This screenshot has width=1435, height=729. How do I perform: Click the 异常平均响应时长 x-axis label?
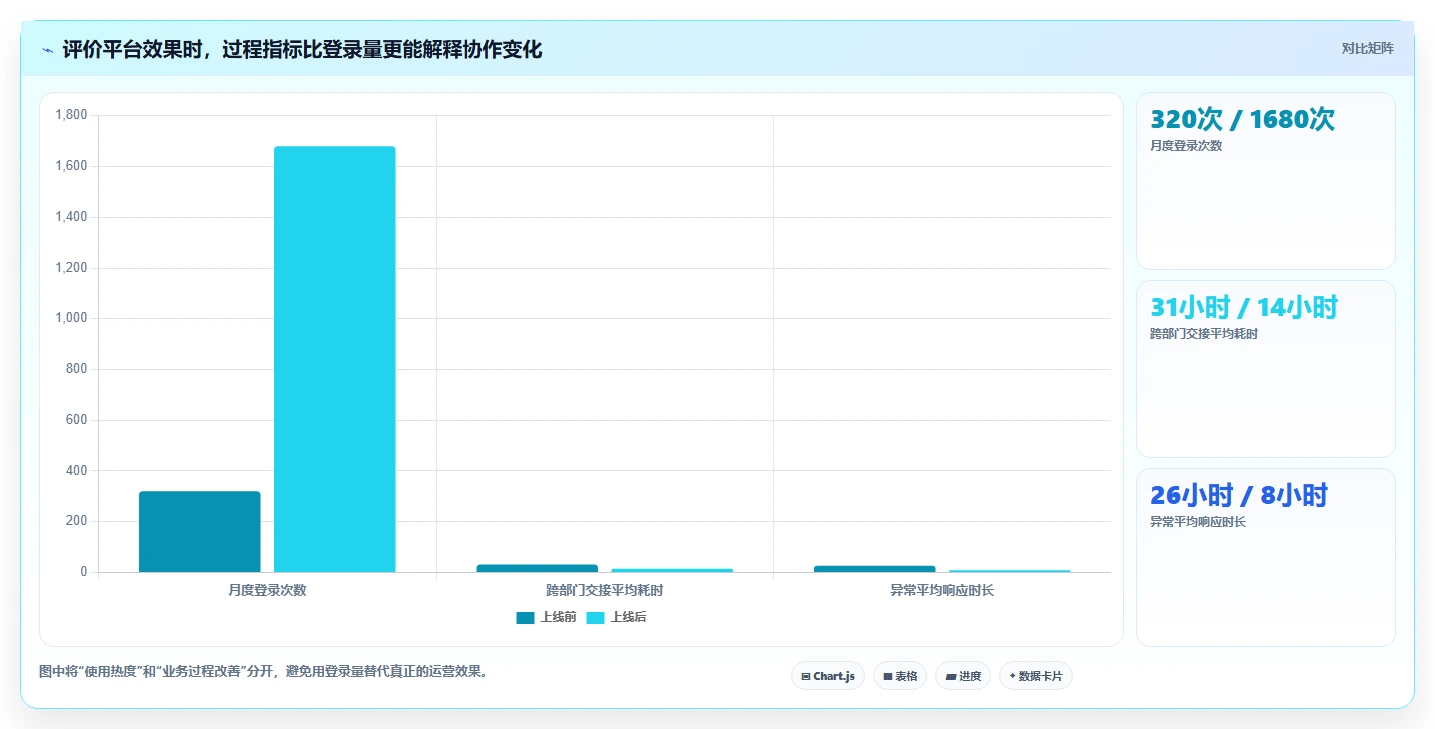[x=942, y=590]
